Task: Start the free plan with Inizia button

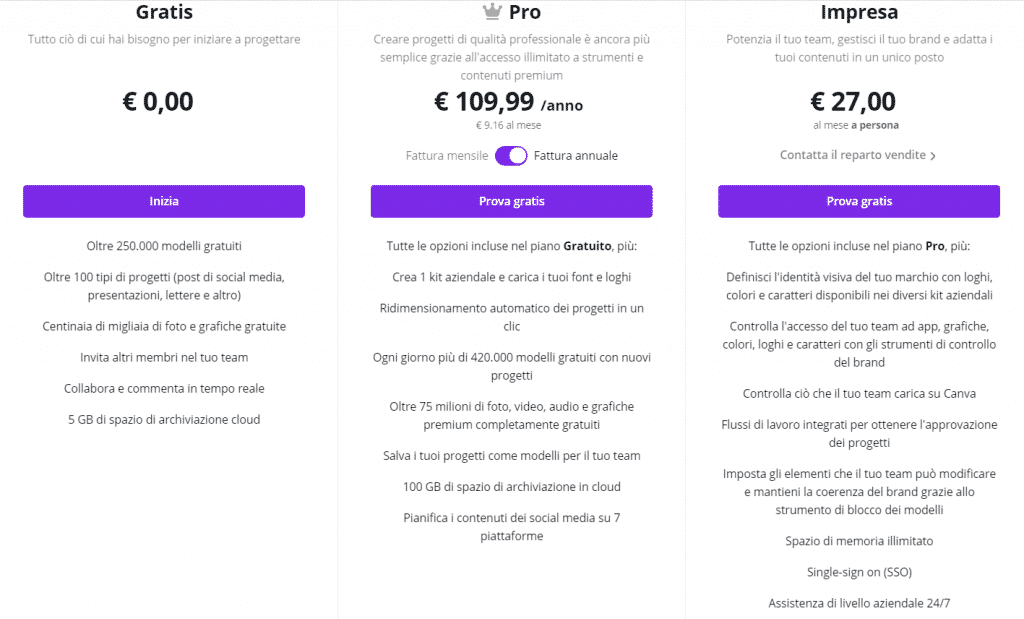Action: point(164,201)
